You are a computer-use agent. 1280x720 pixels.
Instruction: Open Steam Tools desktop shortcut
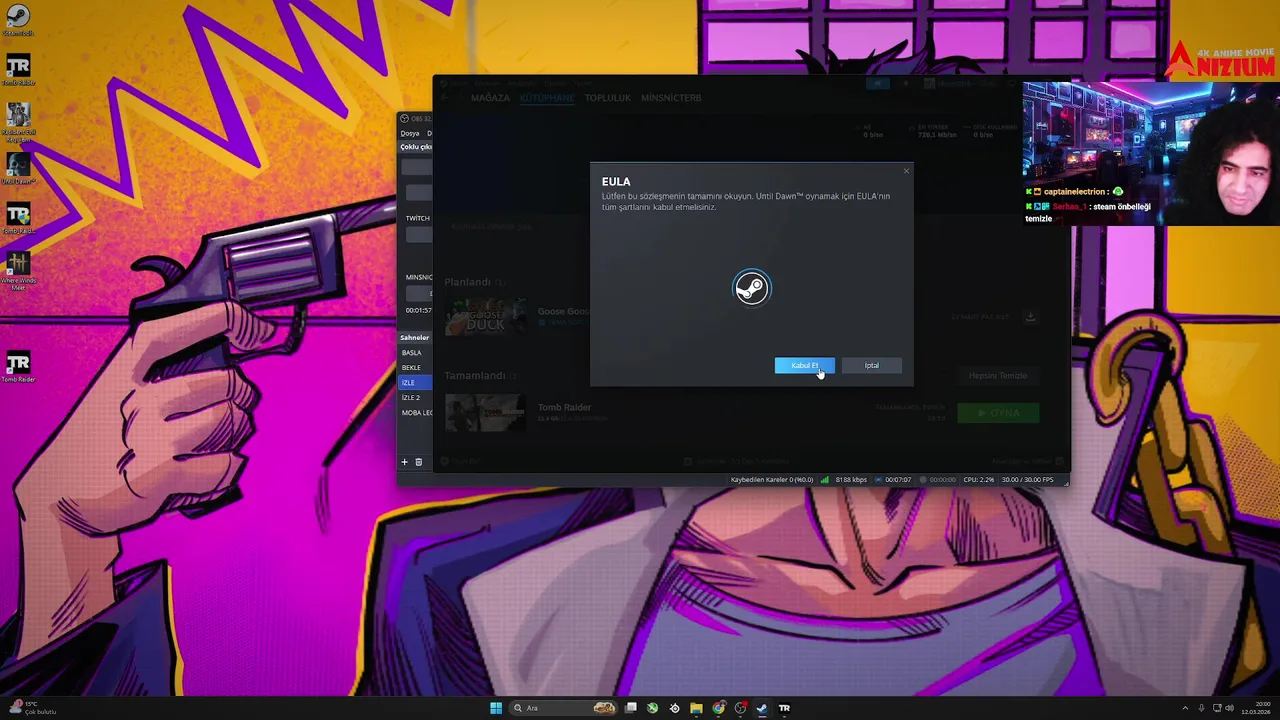(x=17, y=20)
